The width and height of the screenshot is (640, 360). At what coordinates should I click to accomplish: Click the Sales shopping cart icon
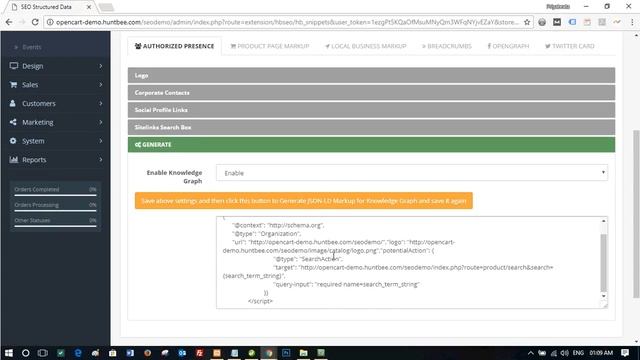13,84
